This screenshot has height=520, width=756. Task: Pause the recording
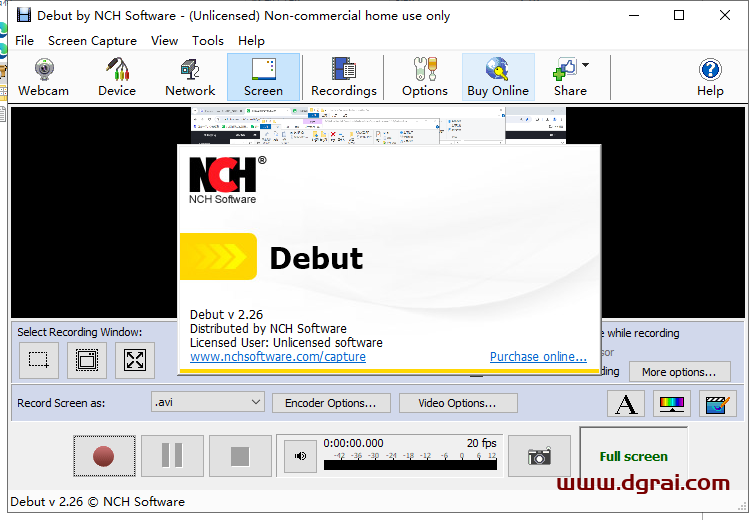172,456
